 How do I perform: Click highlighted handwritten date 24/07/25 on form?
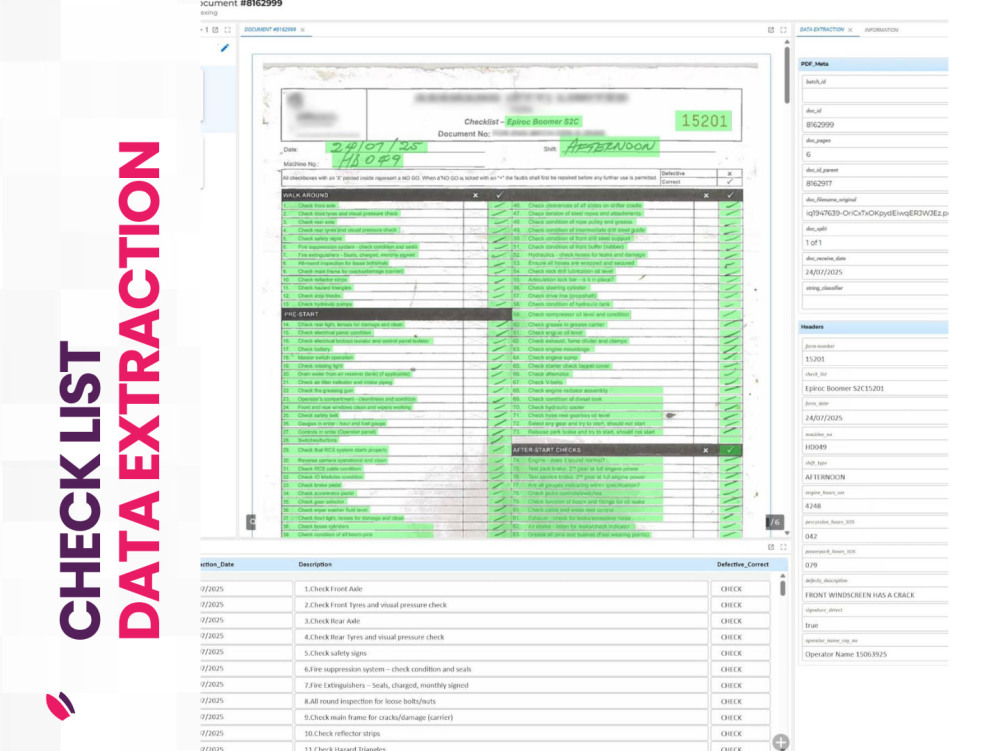(x=377, y=146)
